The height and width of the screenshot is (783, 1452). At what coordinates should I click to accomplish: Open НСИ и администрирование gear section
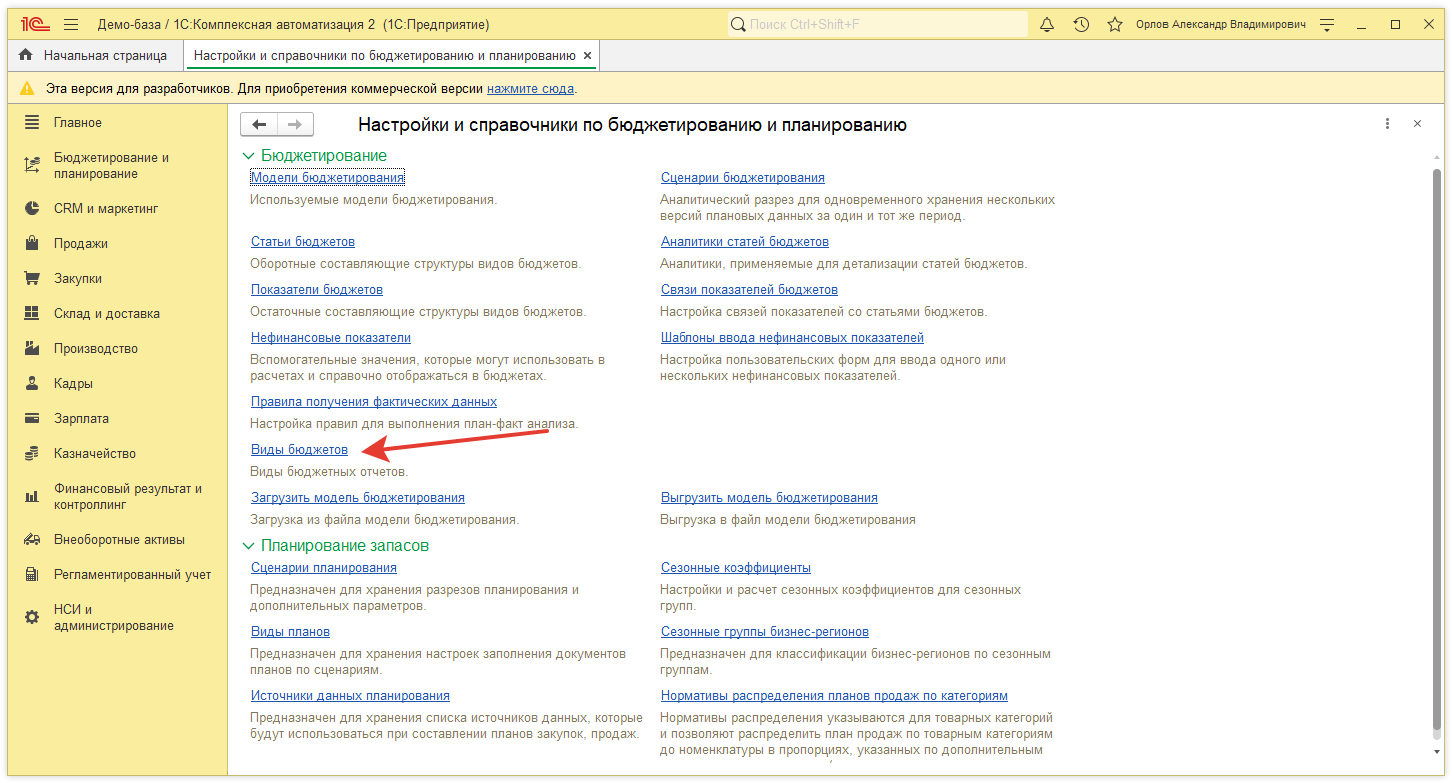click(x=113, y=618)
